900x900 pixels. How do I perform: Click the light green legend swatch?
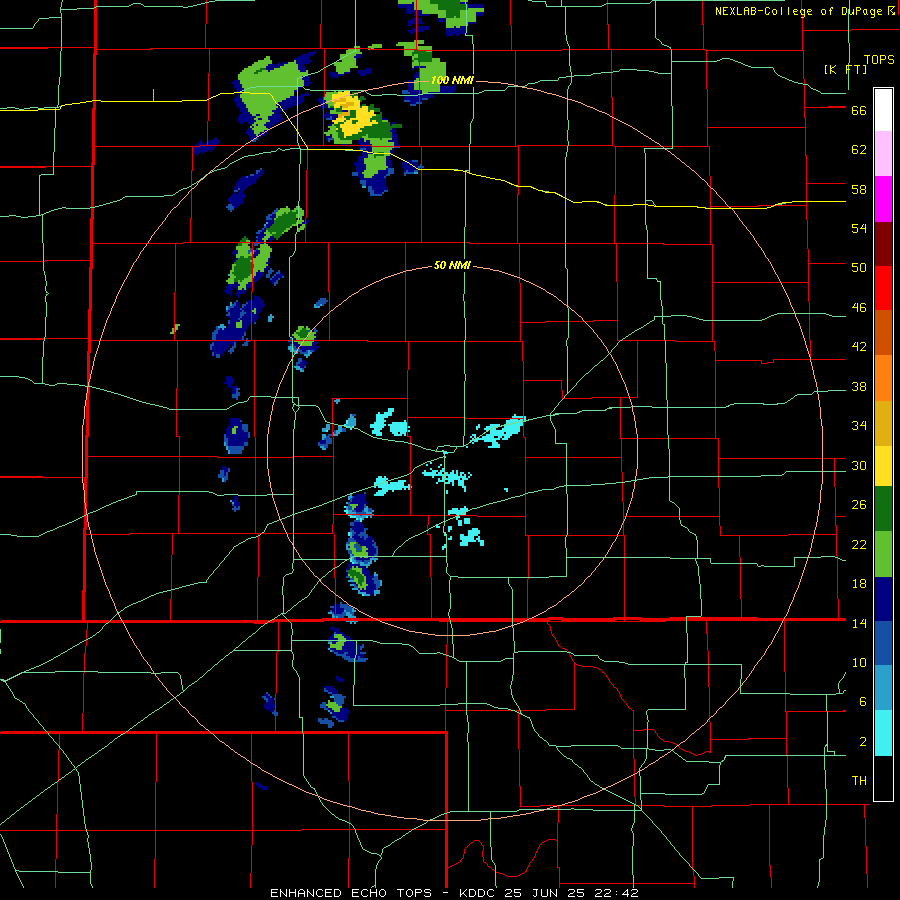click(883, 554)
